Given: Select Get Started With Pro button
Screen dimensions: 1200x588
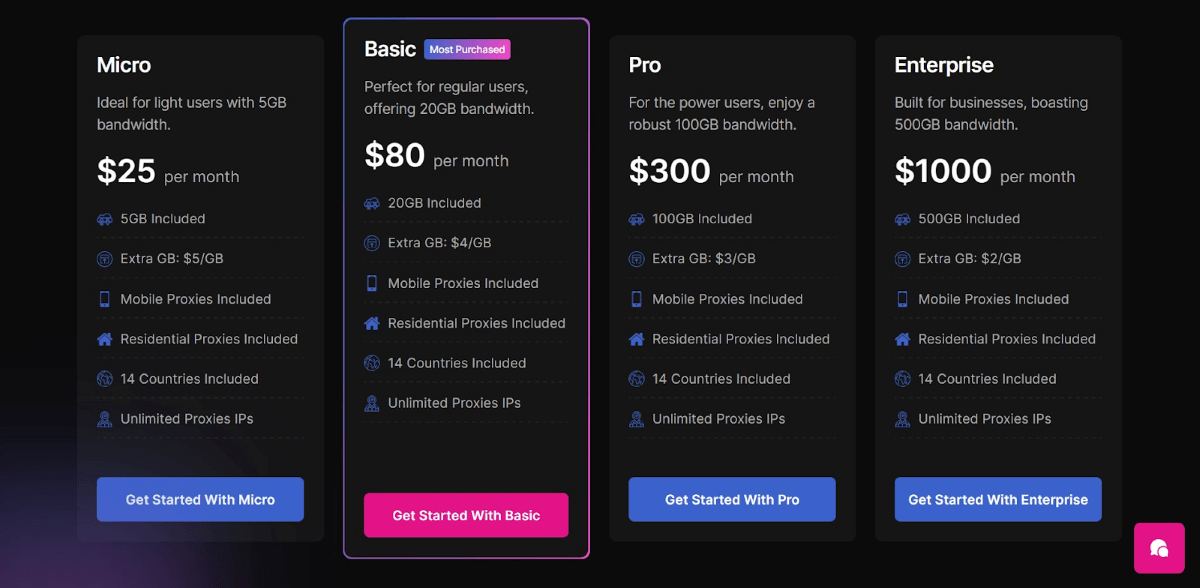Looking at the screenshot, I should [x=732, y=499].
